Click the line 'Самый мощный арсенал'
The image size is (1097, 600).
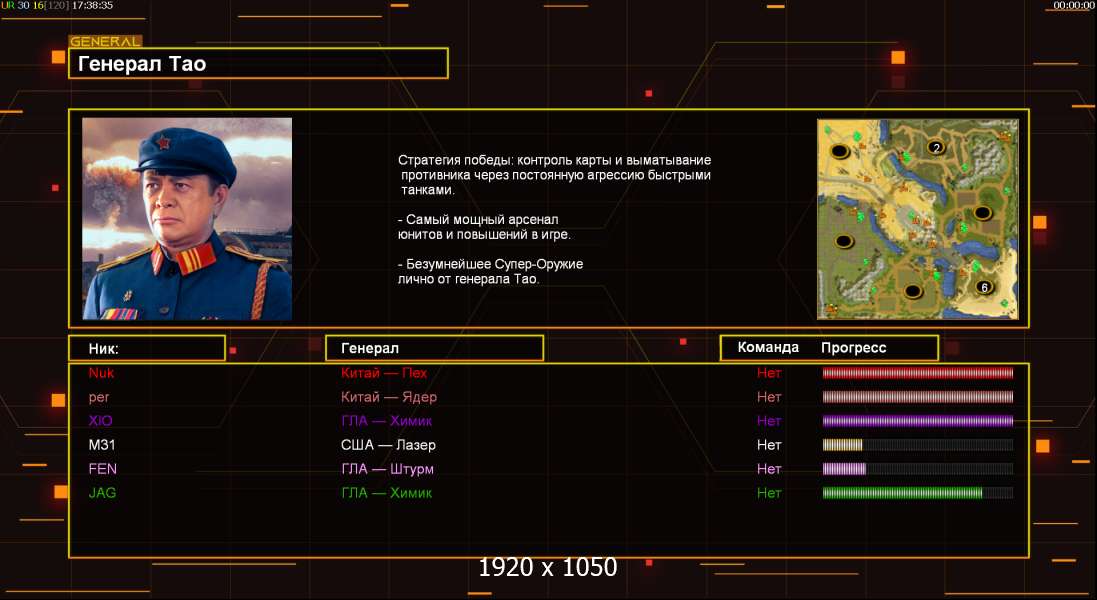(x=481, y=220)
